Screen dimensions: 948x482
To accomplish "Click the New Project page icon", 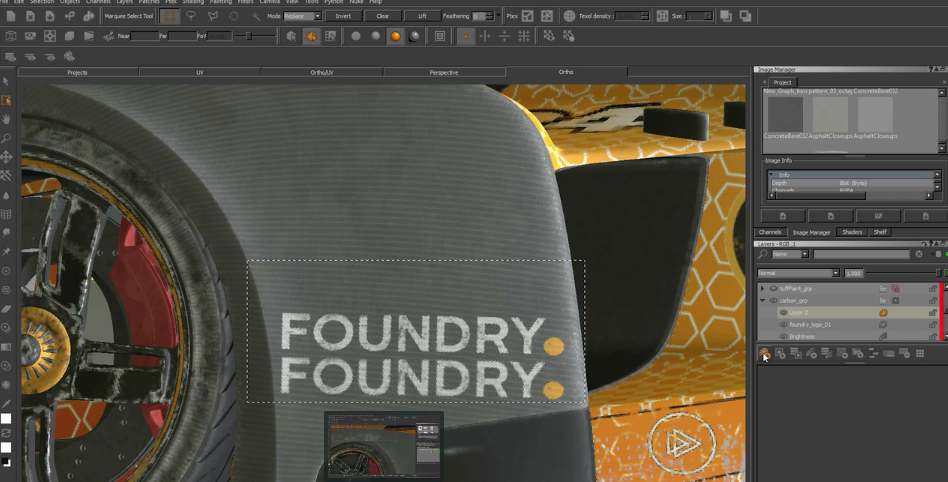I will pyautogui.click(x=10, y=16).
